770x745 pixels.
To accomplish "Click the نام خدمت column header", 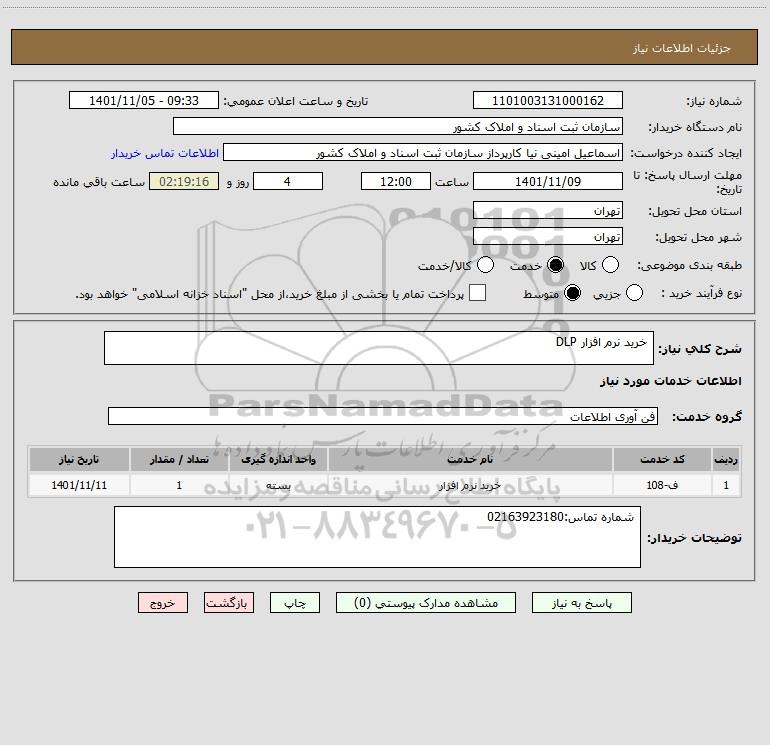I will (470, 459).
